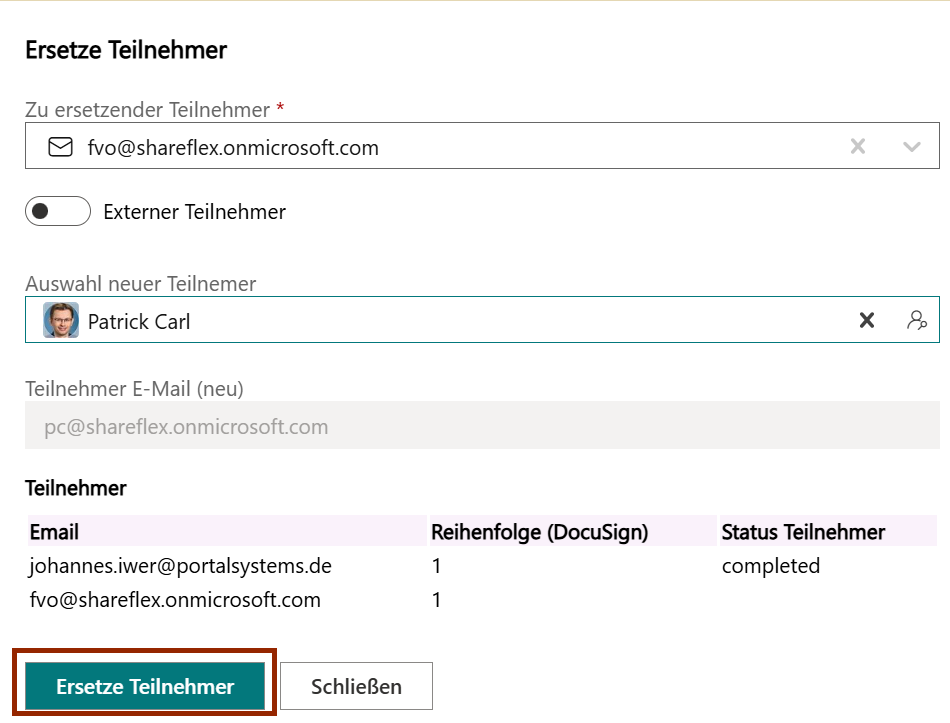Expand the Zu ersetzender Teilnehmer dropdown
This screenshot has height=723, width=950.
(911, 147)
